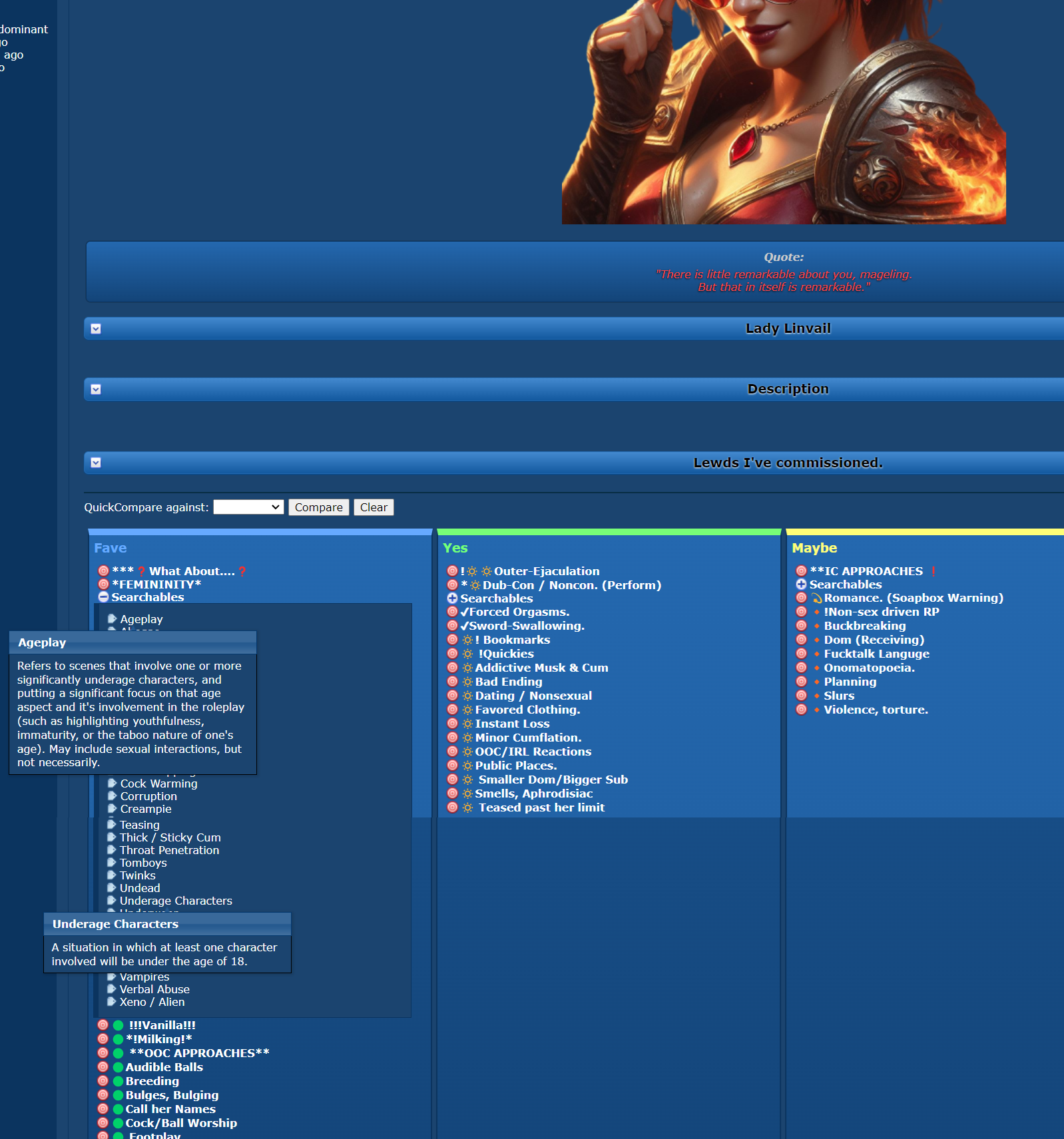Collapse the Lady Linvail section arrow
The width and height of the screenshot is (1064, 1139).
tap(96, 329)
